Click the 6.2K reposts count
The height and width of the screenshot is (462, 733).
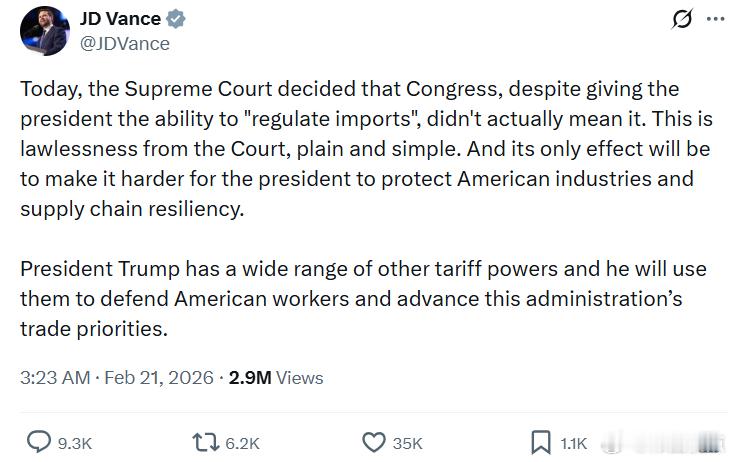pyautogui.click(x=243, y=443)
